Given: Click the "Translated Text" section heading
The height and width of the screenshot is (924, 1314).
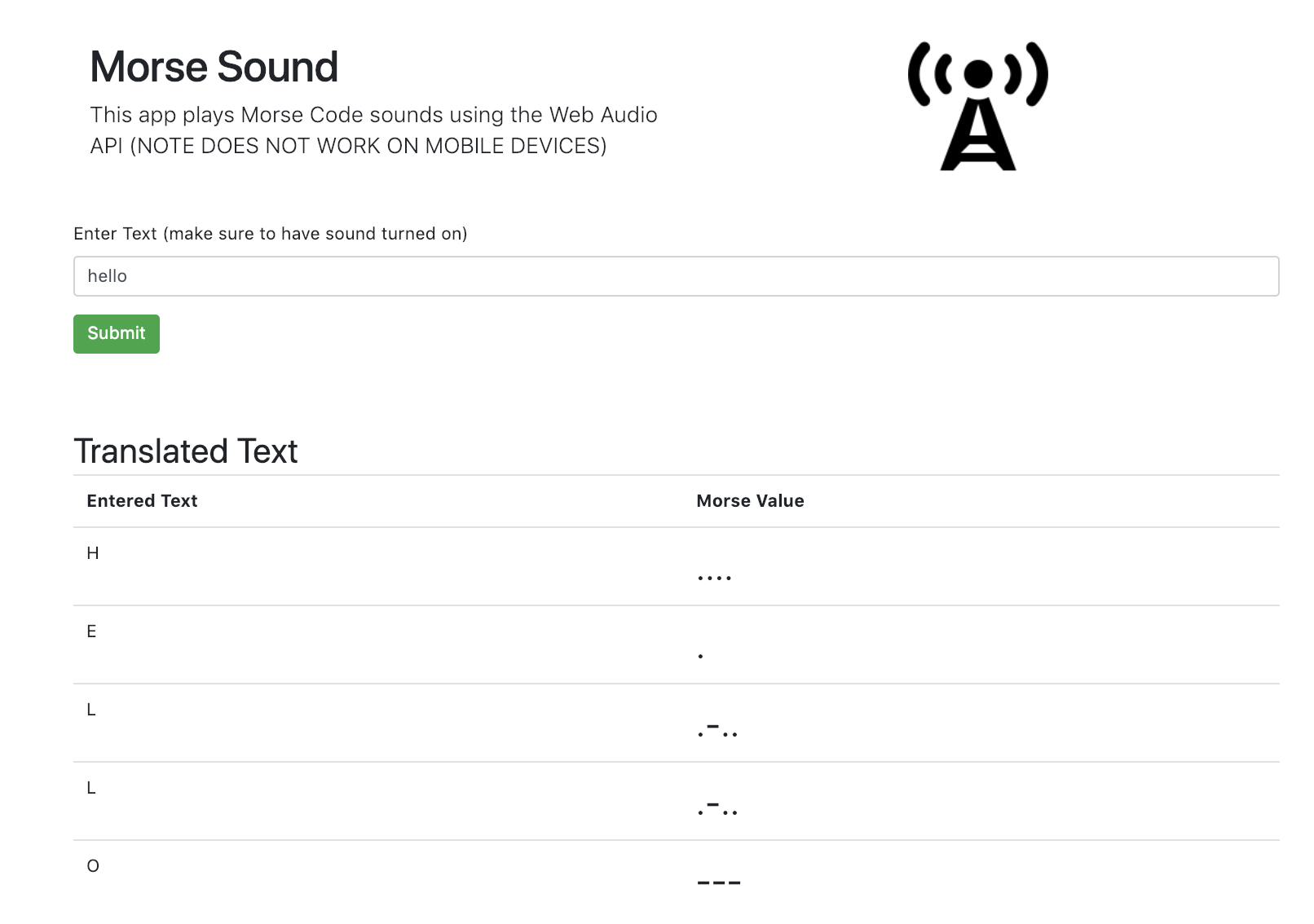Looking at the screenshot, I should pos(186,451).
